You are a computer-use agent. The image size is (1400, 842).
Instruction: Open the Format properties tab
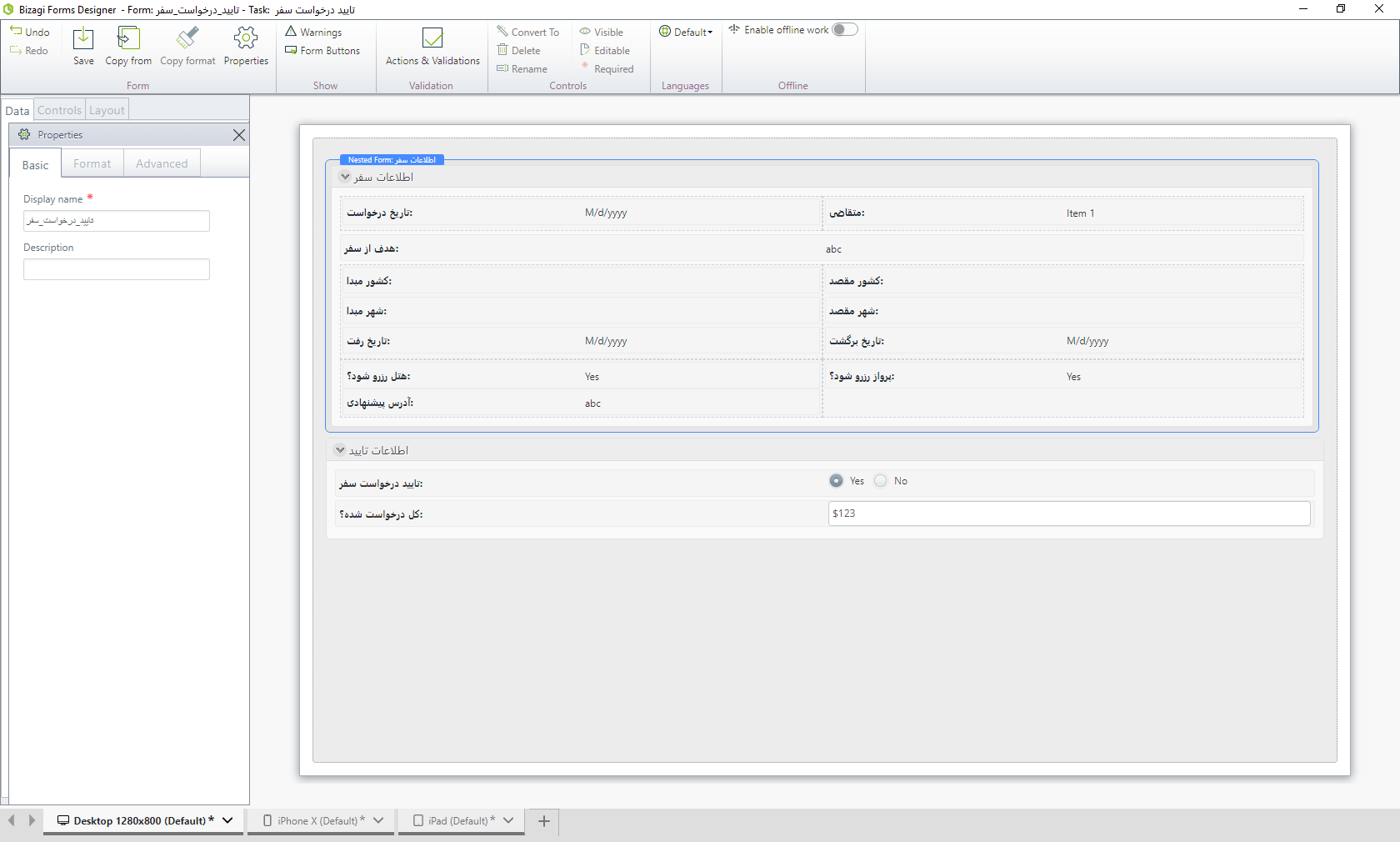click(92, 163)
